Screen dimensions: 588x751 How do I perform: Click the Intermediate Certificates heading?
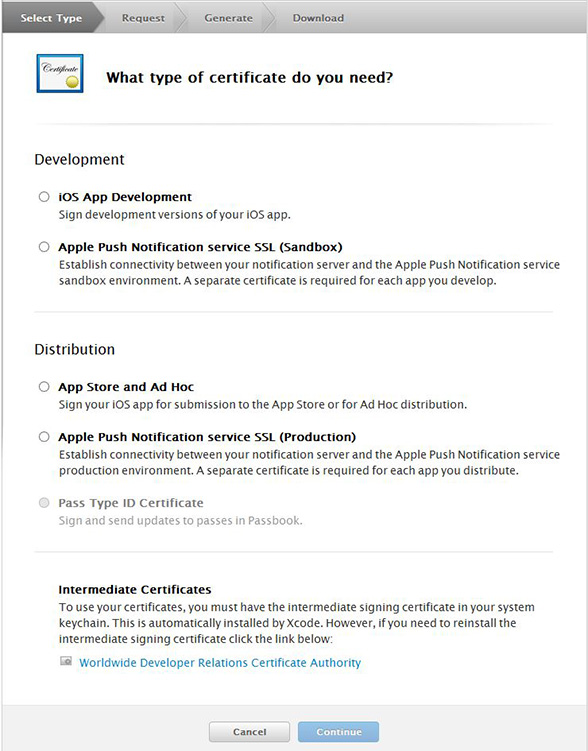pyautogui.click(x=135, y=590)
